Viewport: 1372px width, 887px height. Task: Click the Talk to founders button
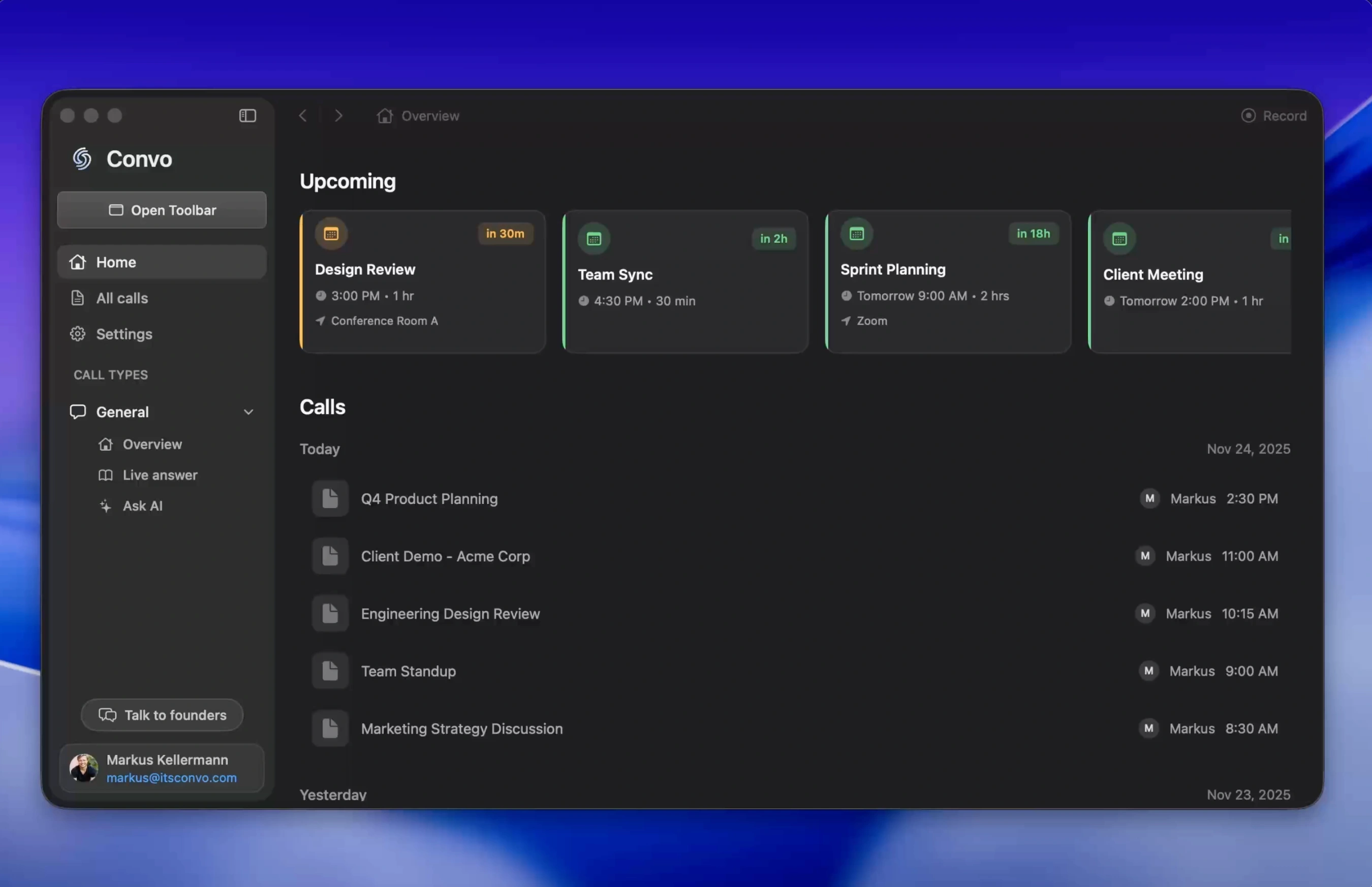point(162,715)
